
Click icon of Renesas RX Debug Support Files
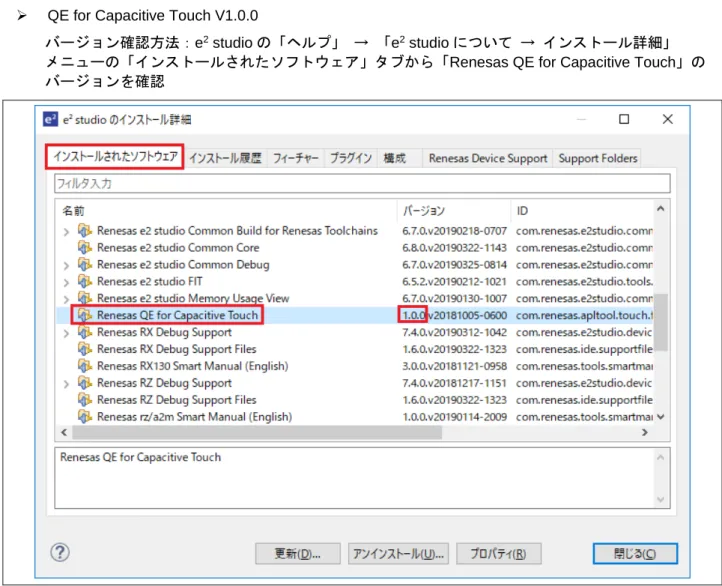(x=84, y=349)
